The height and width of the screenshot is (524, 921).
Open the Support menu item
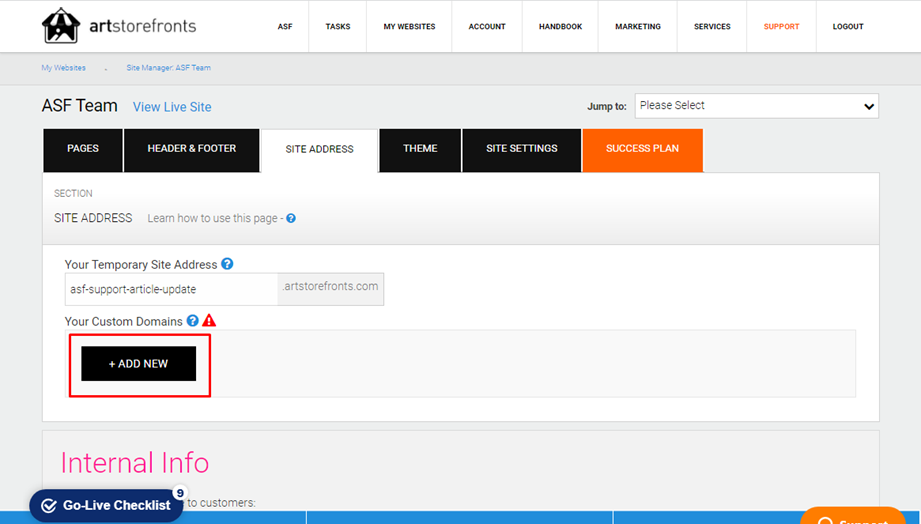[781, 26]
